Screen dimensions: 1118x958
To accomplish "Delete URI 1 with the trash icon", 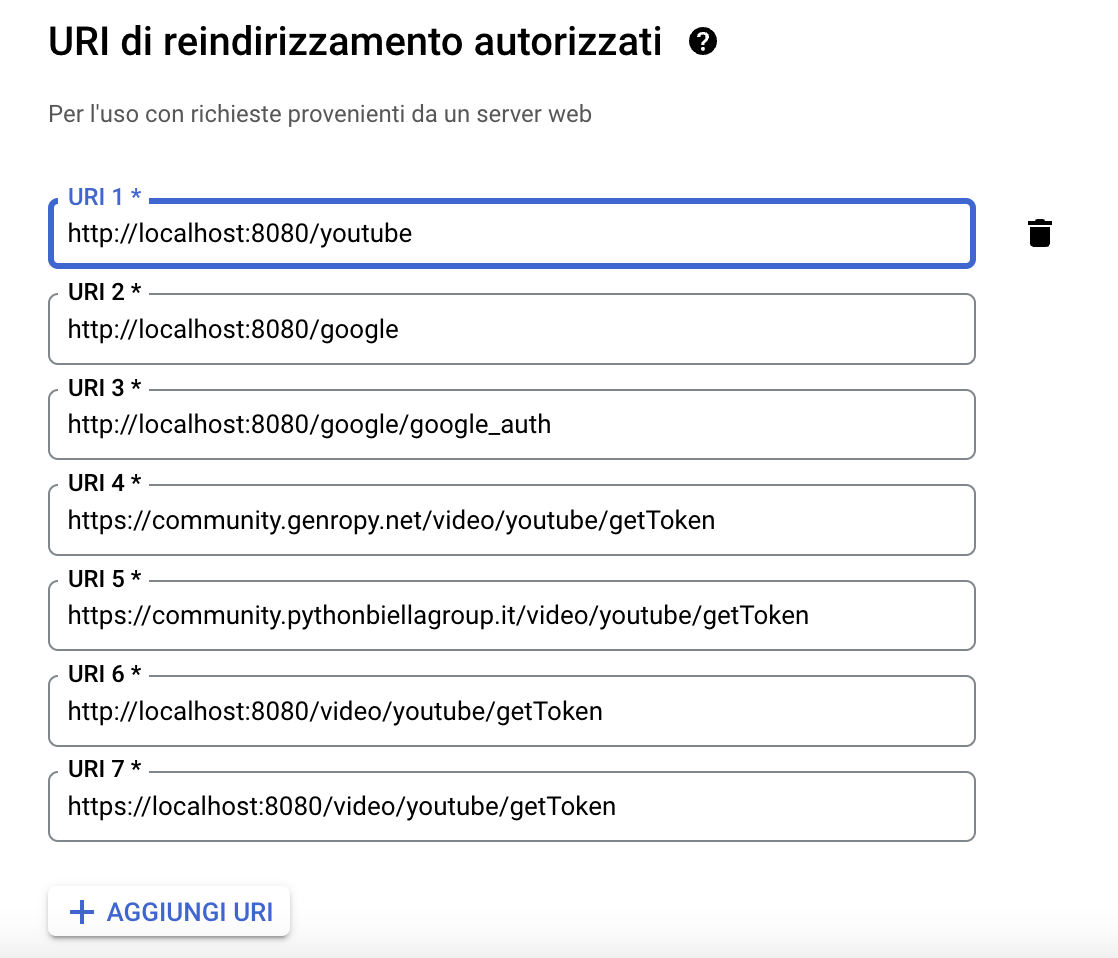I will pos(1040,233).
